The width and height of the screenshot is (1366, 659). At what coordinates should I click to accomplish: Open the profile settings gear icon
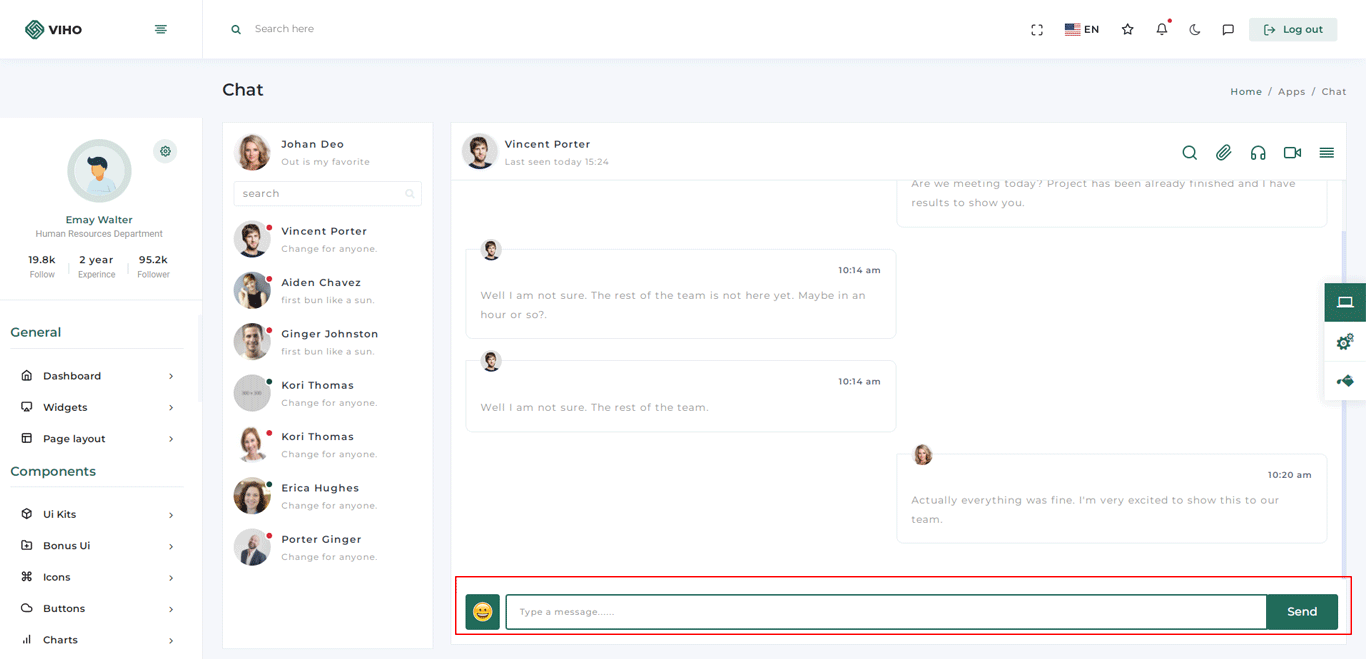(x=165, y=151)
